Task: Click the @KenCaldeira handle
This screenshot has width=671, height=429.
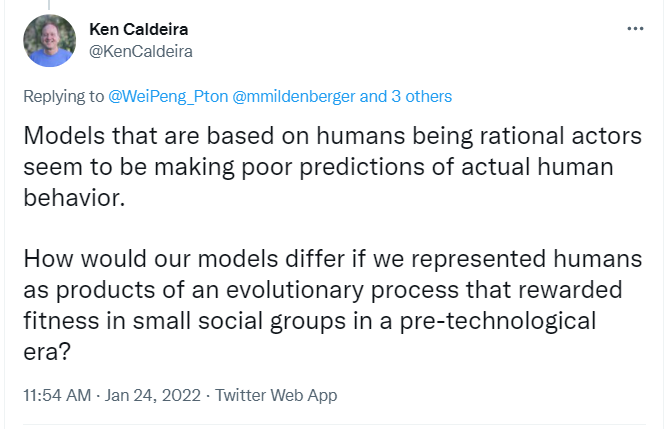Action: [141, 51]
